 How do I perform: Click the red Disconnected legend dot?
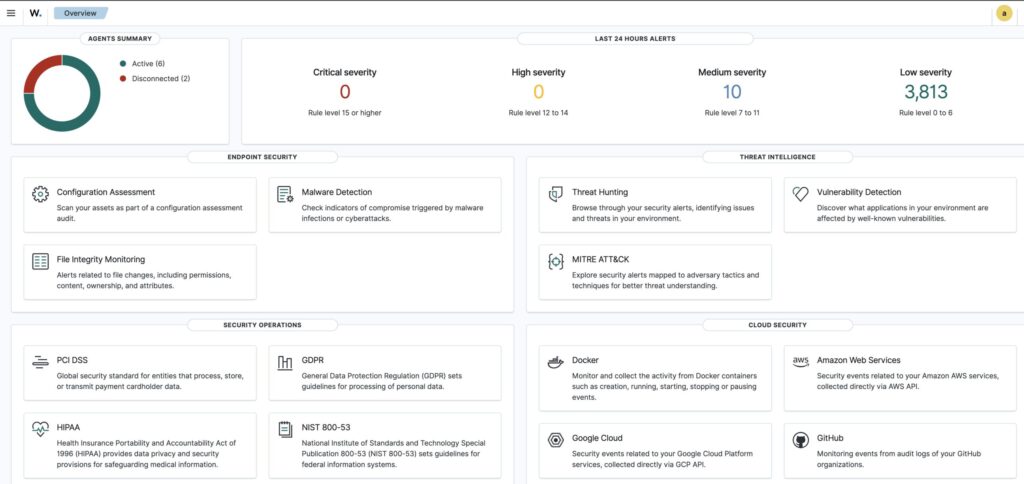pyautogui.click(x=123, y=78)
